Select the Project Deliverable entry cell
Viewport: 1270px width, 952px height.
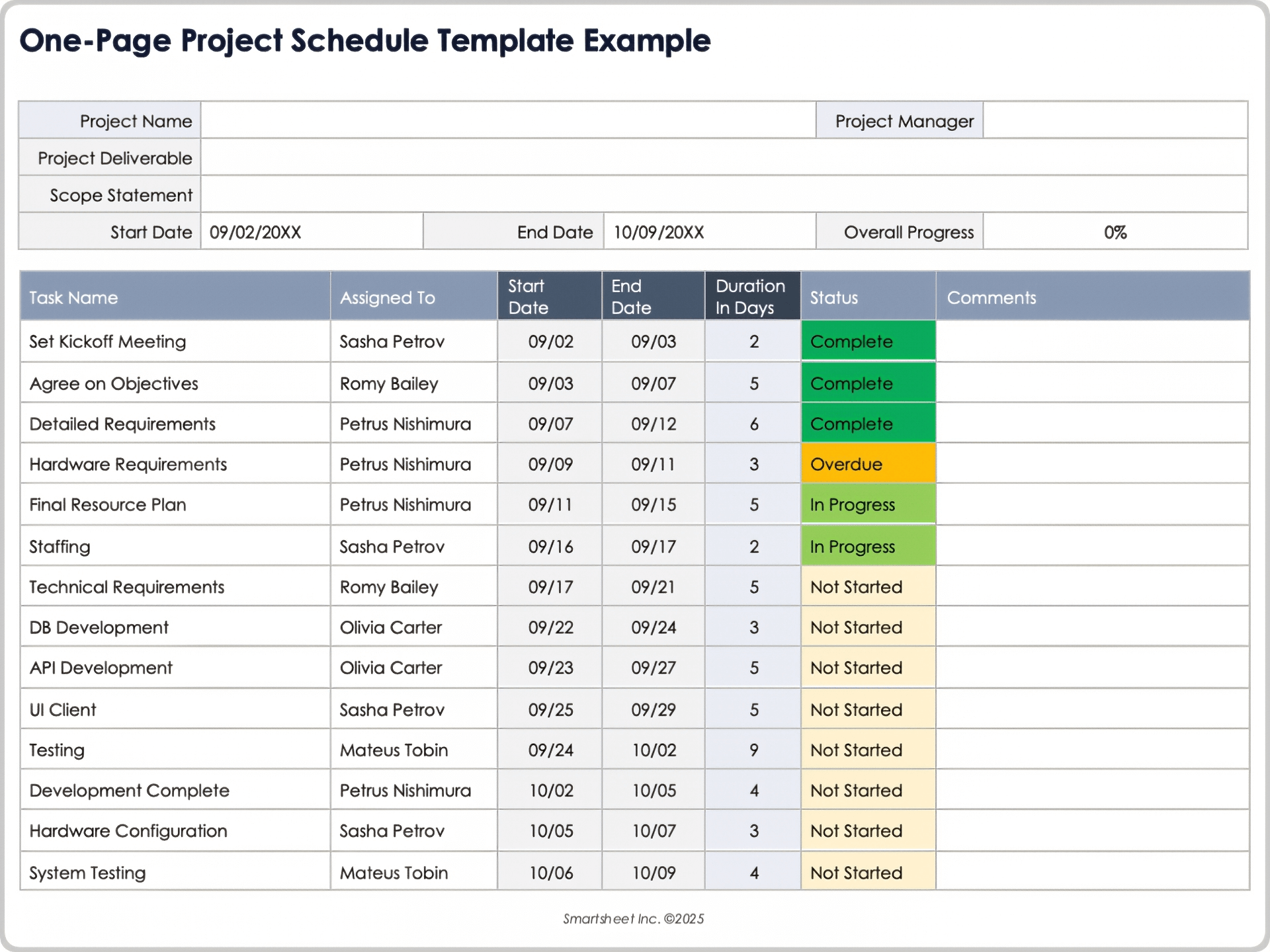point(724,158)
